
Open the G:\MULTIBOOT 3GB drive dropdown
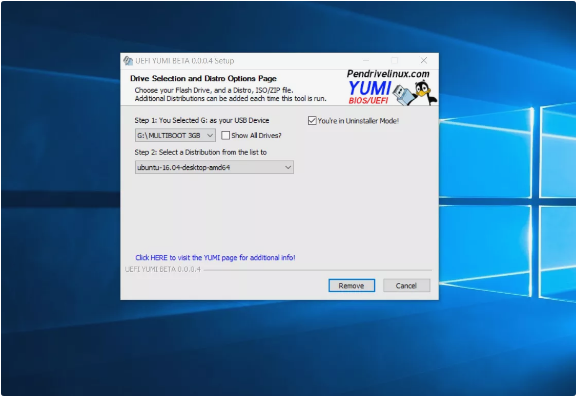click(x=175, y=135)
